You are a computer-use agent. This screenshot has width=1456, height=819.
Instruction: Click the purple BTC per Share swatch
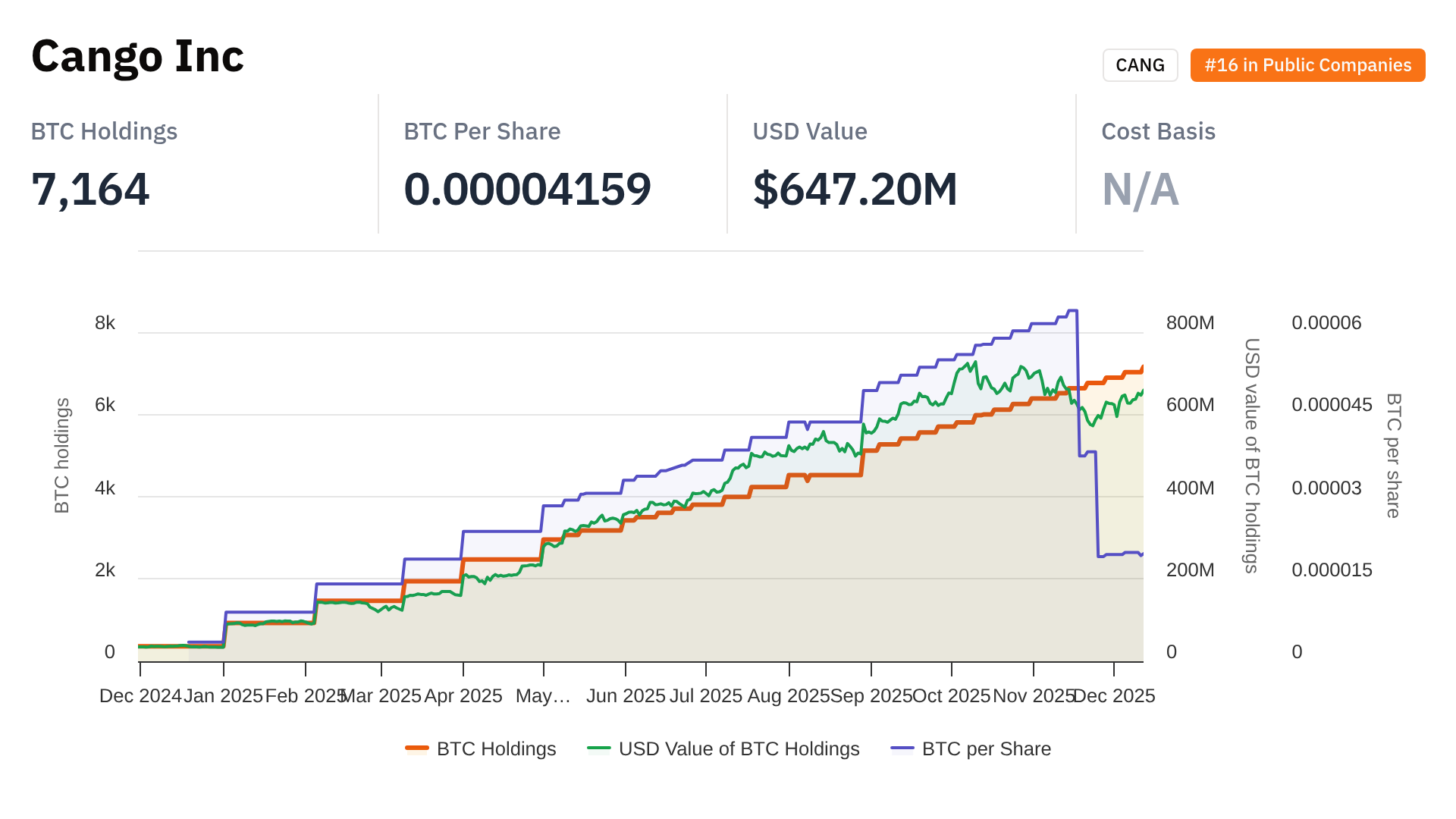click(x=902, y=749)
